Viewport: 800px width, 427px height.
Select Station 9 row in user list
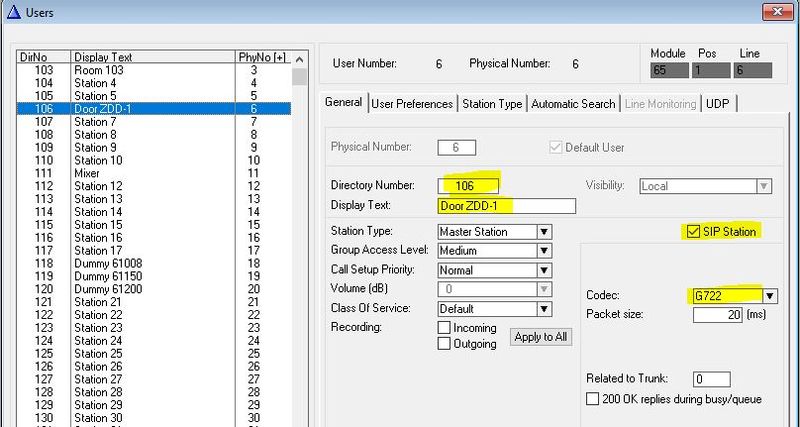point(154,147)
